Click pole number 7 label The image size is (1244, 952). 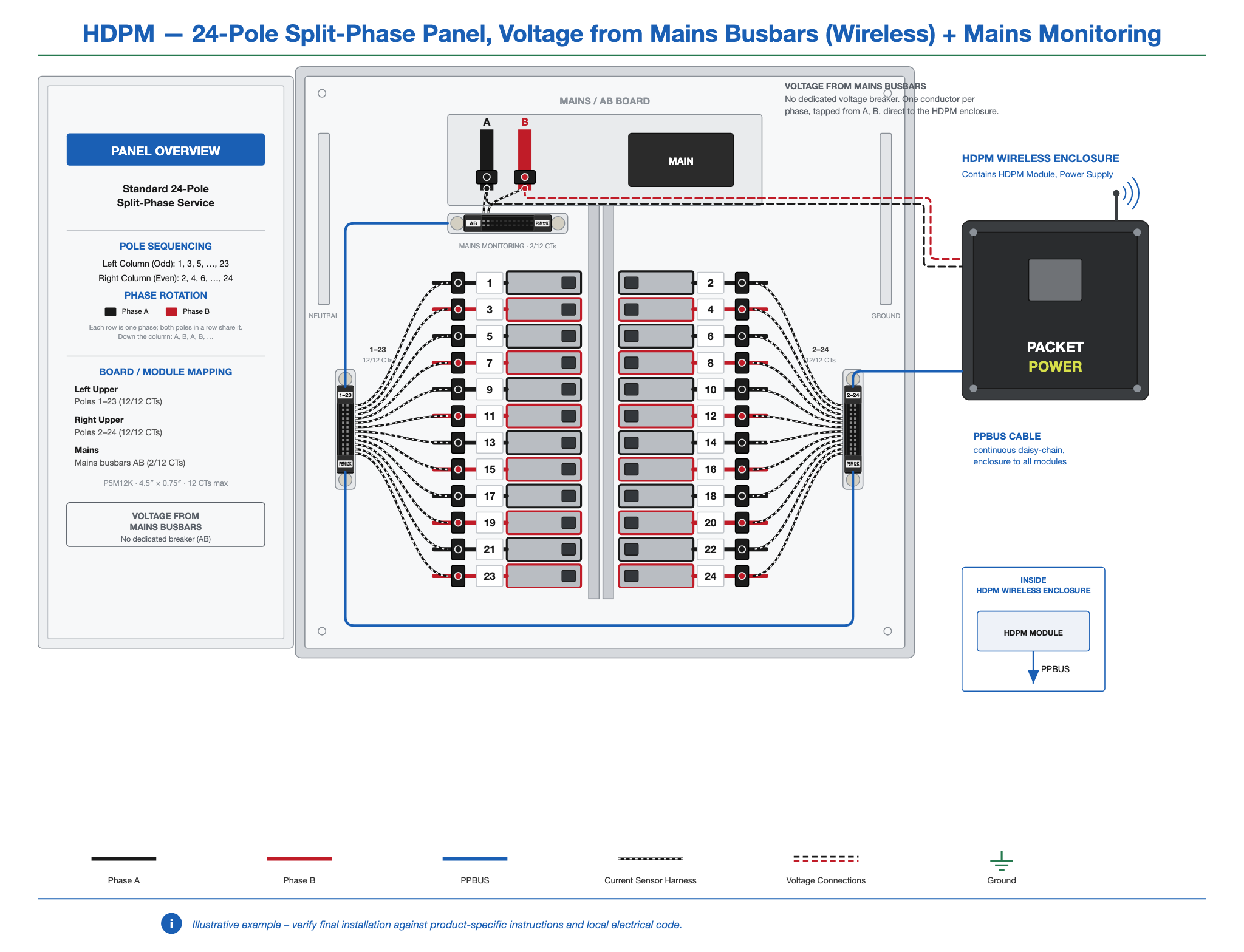pyautogui.click(x=490, y=363)
